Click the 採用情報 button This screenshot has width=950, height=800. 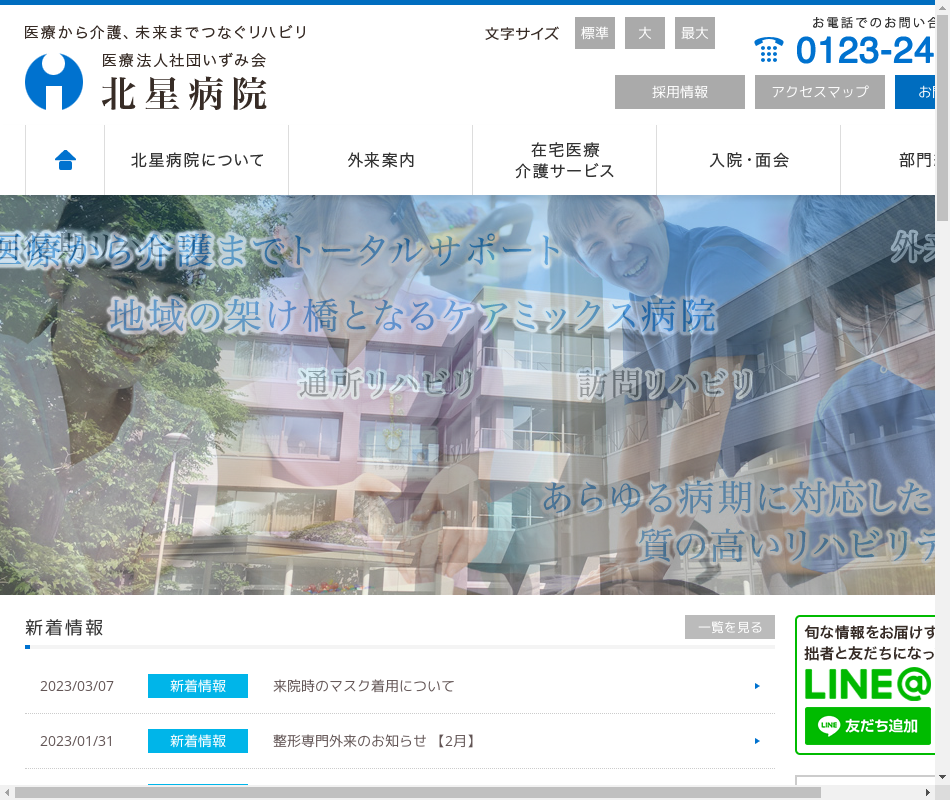680,92
